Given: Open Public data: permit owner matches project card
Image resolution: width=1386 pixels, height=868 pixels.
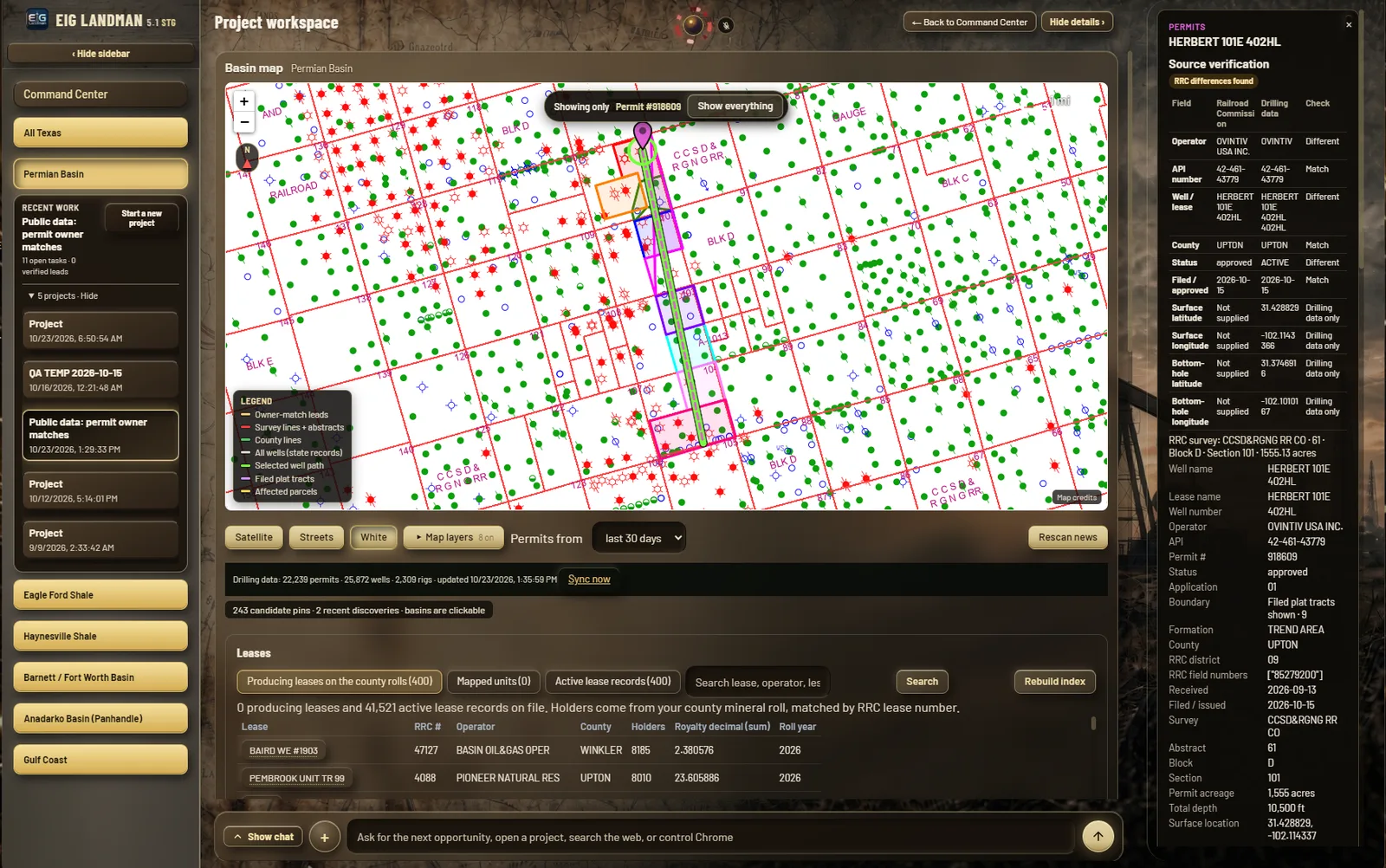Looking at the screenshot, I should (100, 436).
